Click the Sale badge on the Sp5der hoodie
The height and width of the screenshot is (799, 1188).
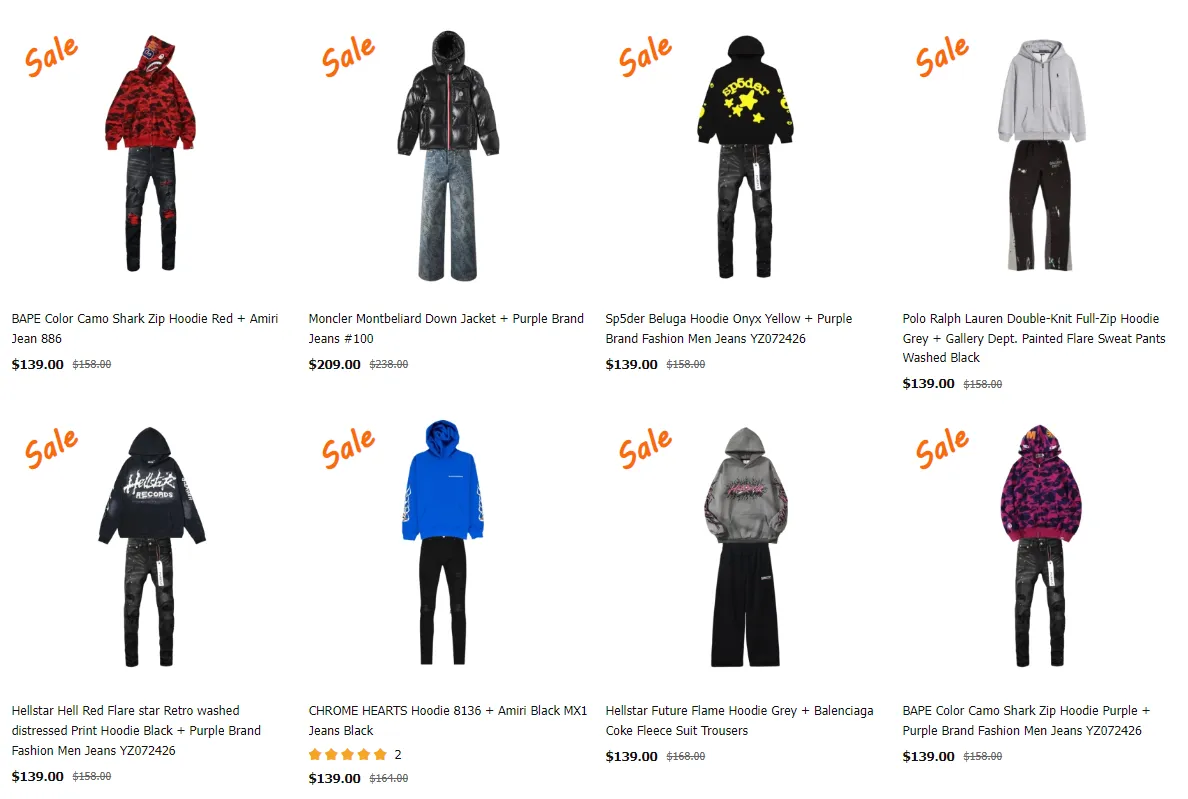point(645,56)
